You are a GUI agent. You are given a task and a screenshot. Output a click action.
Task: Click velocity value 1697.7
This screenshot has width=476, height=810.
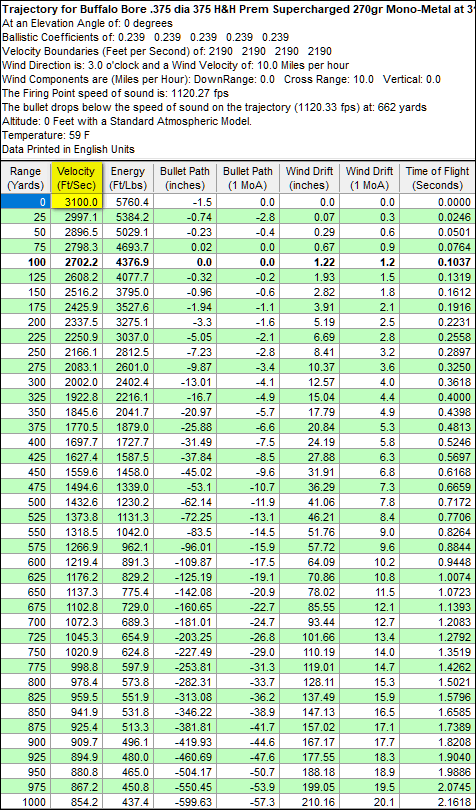78,442
